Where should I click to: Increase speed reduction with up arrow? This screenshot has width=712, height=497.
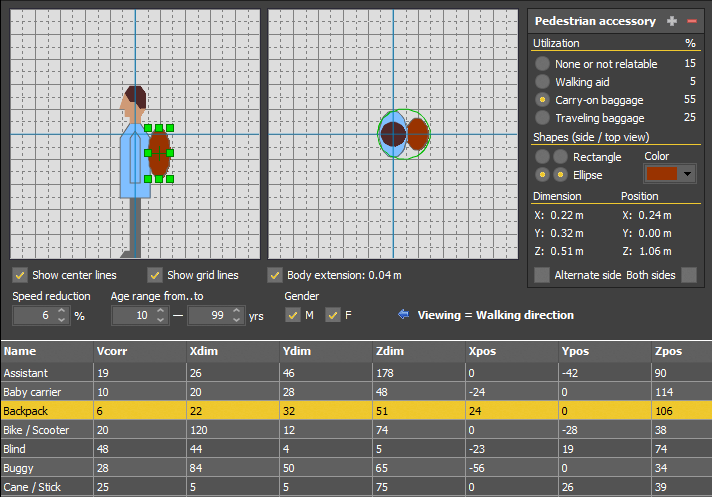tap(62, 310)
